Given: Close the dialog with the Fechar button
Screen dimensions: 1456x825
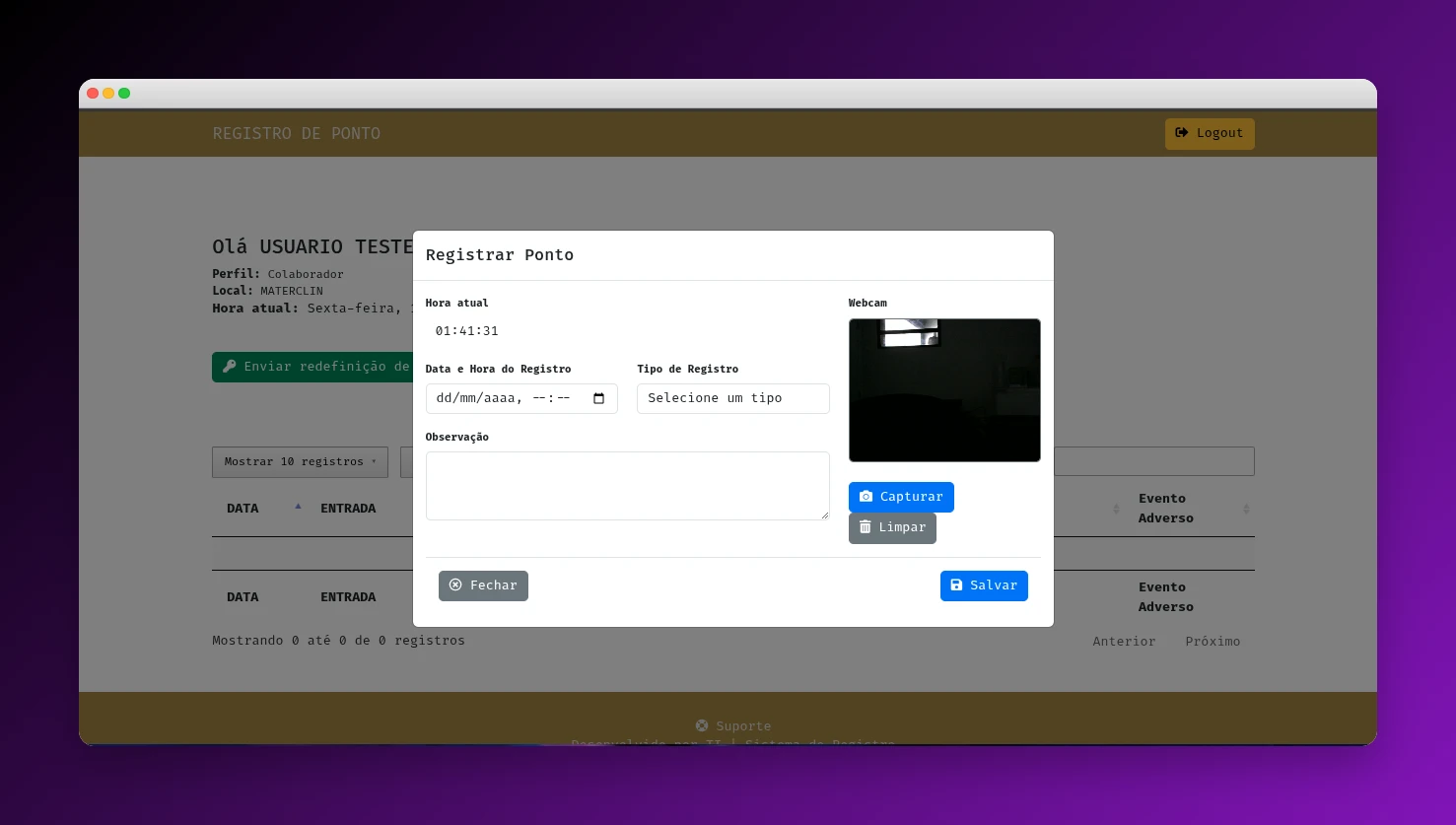Looking at the screenshot, I should pyautogui.click(x=483, y=585).
